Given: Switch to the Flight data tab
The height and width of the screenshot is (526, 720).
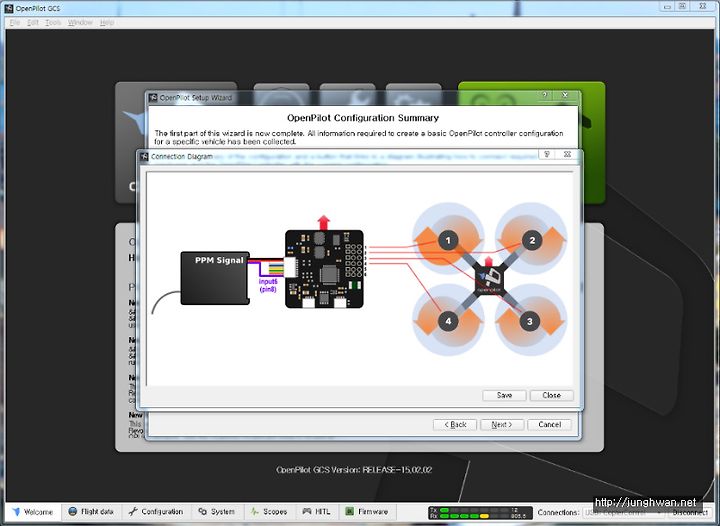Looking at the screenshot, I should point(91,512).
